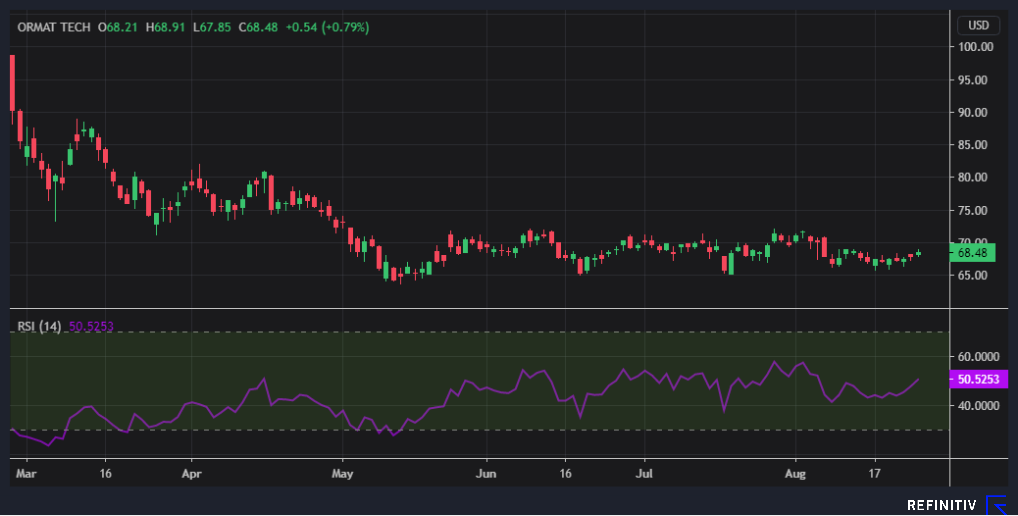Click the RSI legend value 50.5253
Image resolution: width=1018 pixels, height=516 pixels.
(91, 326)
